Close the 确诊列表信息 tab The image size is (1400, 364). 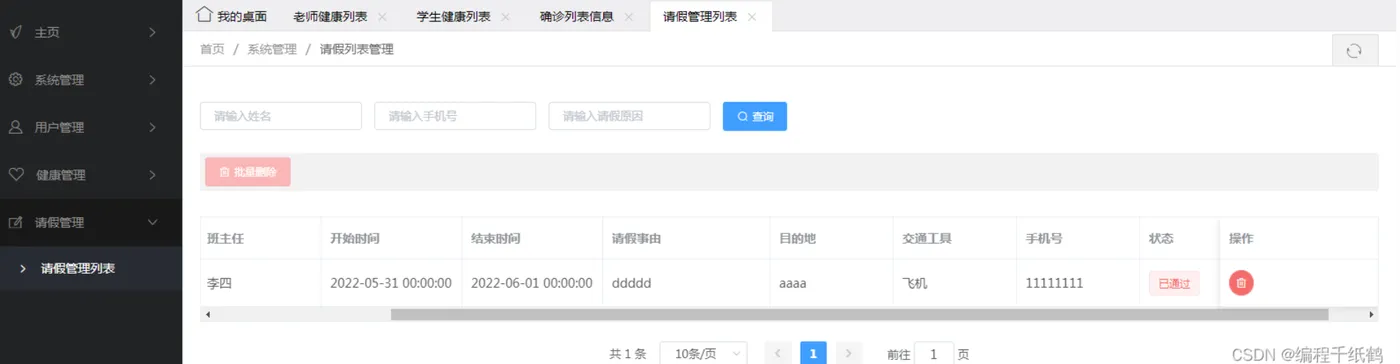pos(628,17)
